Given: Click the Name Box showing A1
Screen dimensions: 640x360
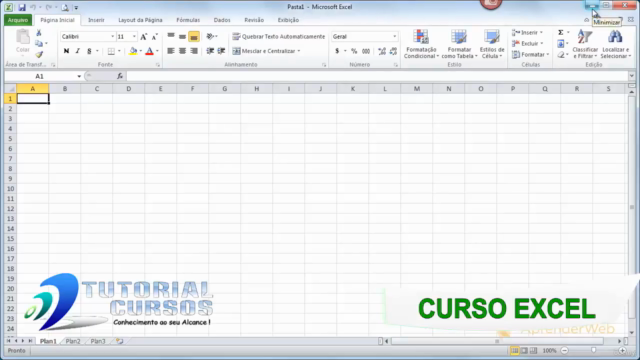Looking at the screenshot, I should [40, 76].
